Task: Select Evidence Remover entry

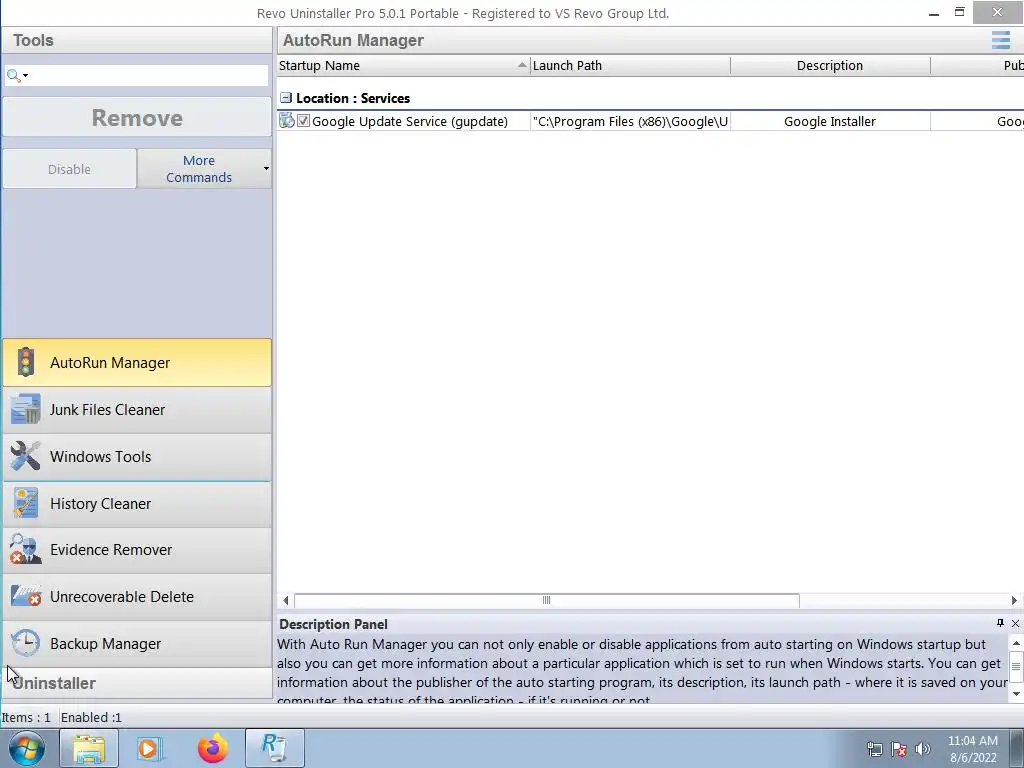Action: (136, 550)
